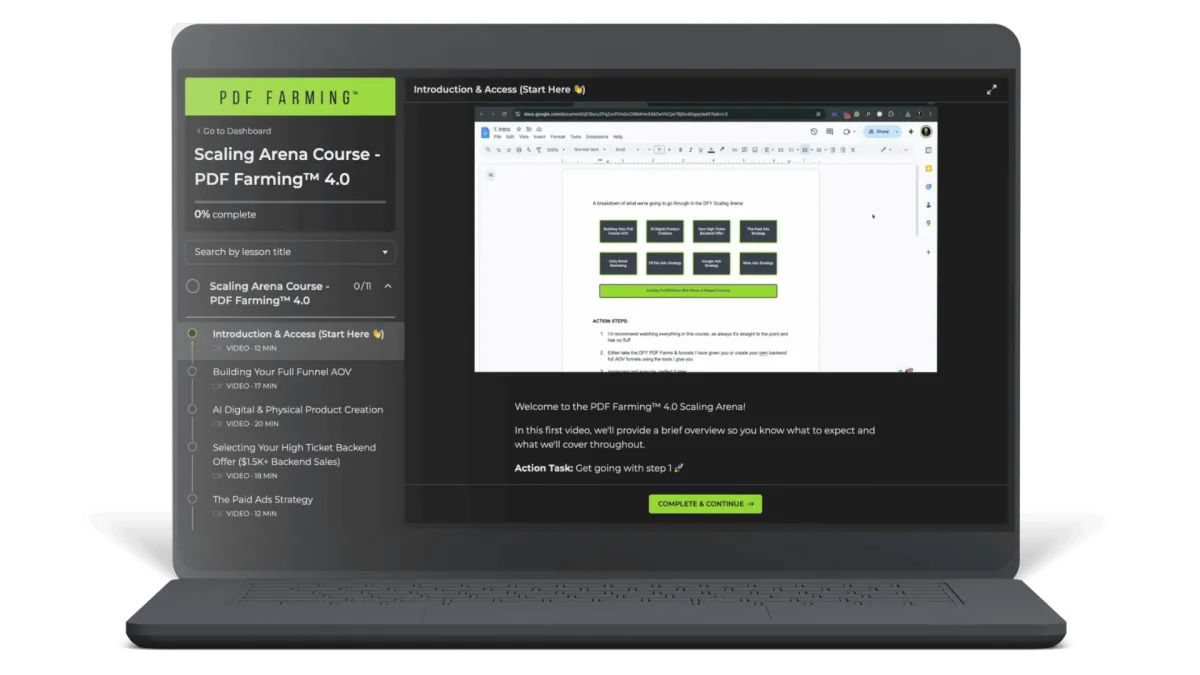Screen dimensions: 1200x675
Task: Open the editing mode pencil dropdown
Action: (x=886, y=150)
